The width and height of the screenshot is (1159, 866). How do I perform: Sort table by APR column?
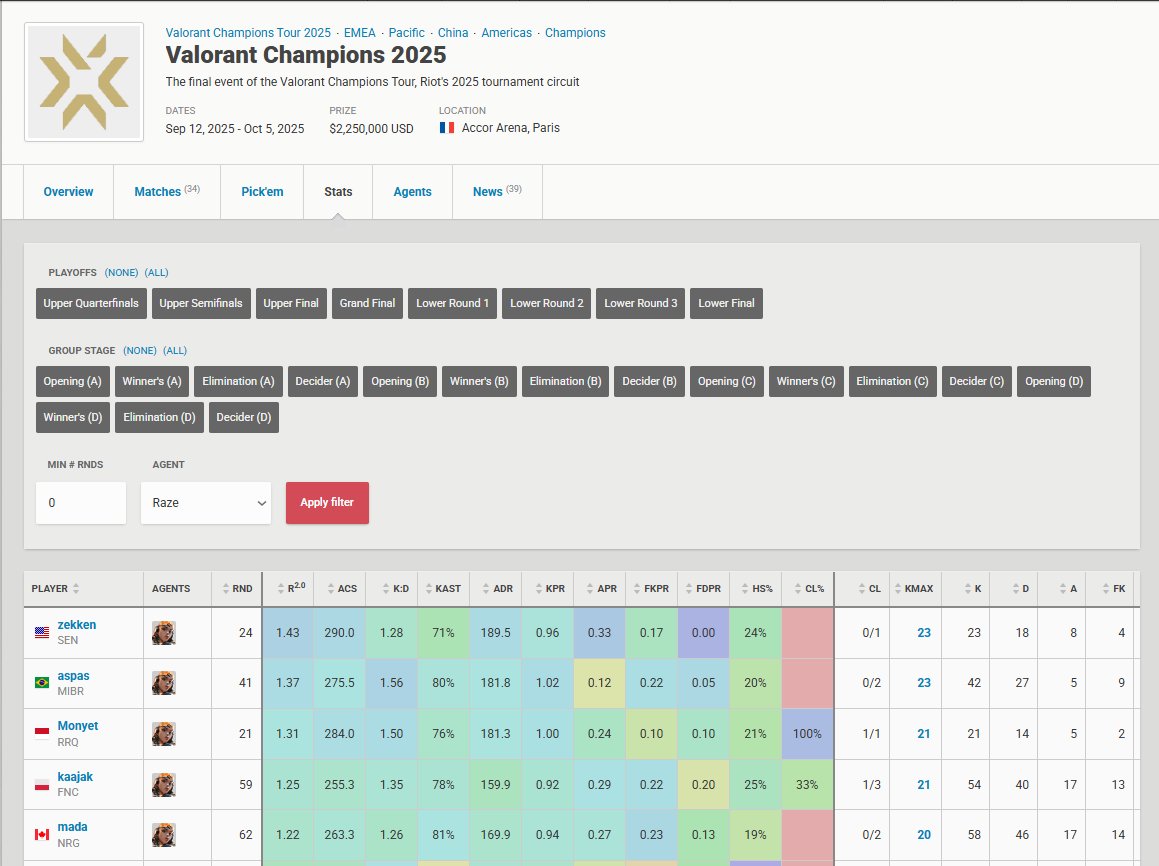[x=601, y=589]
